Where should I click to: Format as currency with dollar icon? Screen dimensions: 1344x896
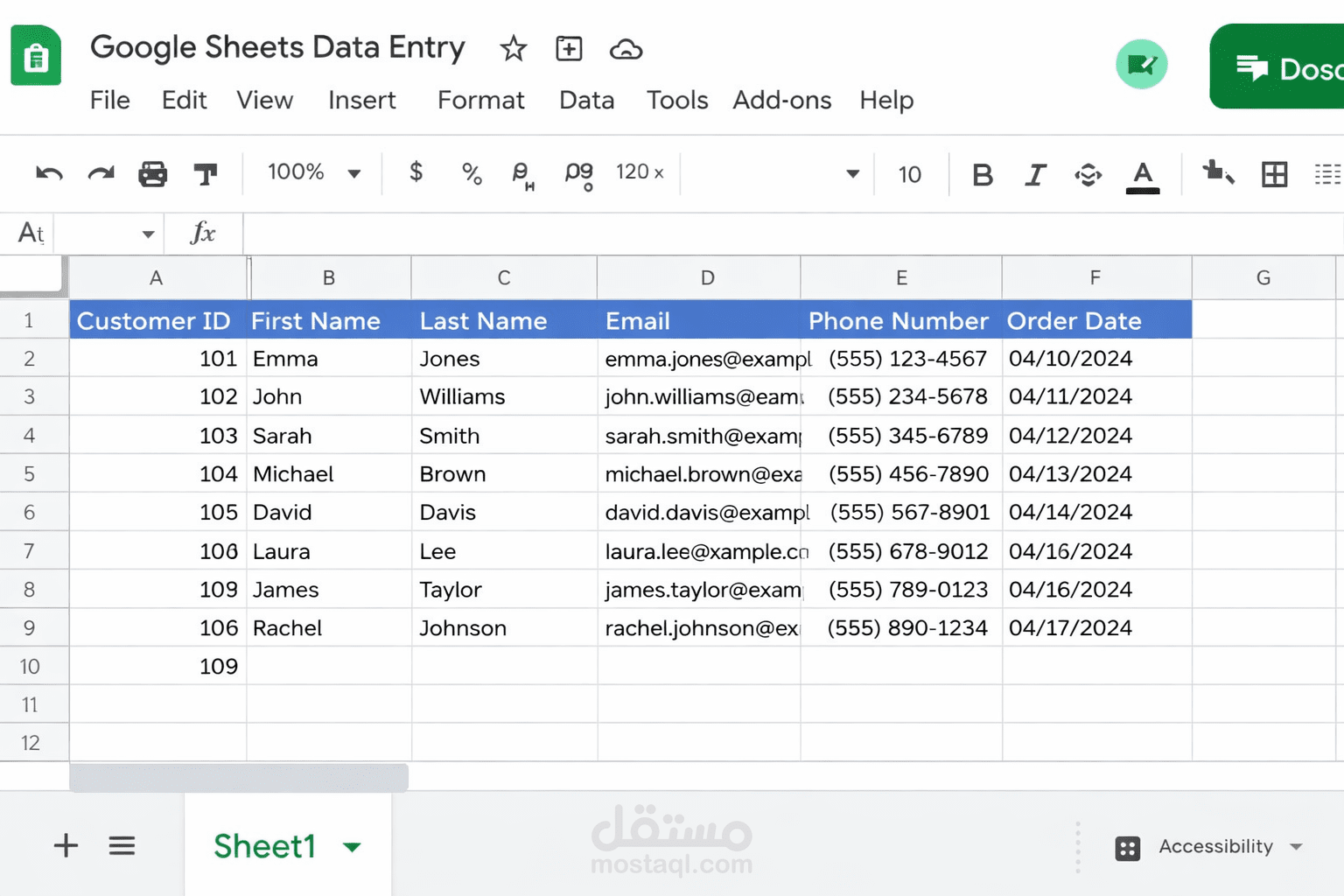tap(416, 171)
